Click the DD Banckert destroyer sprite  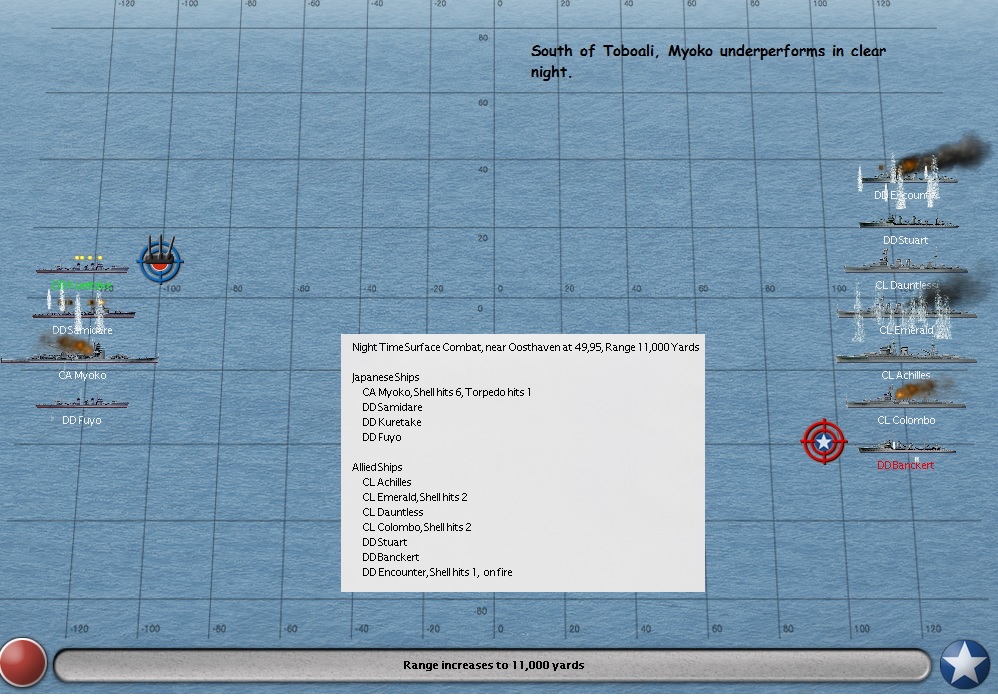pyautogui.click(x=907, y=447)
